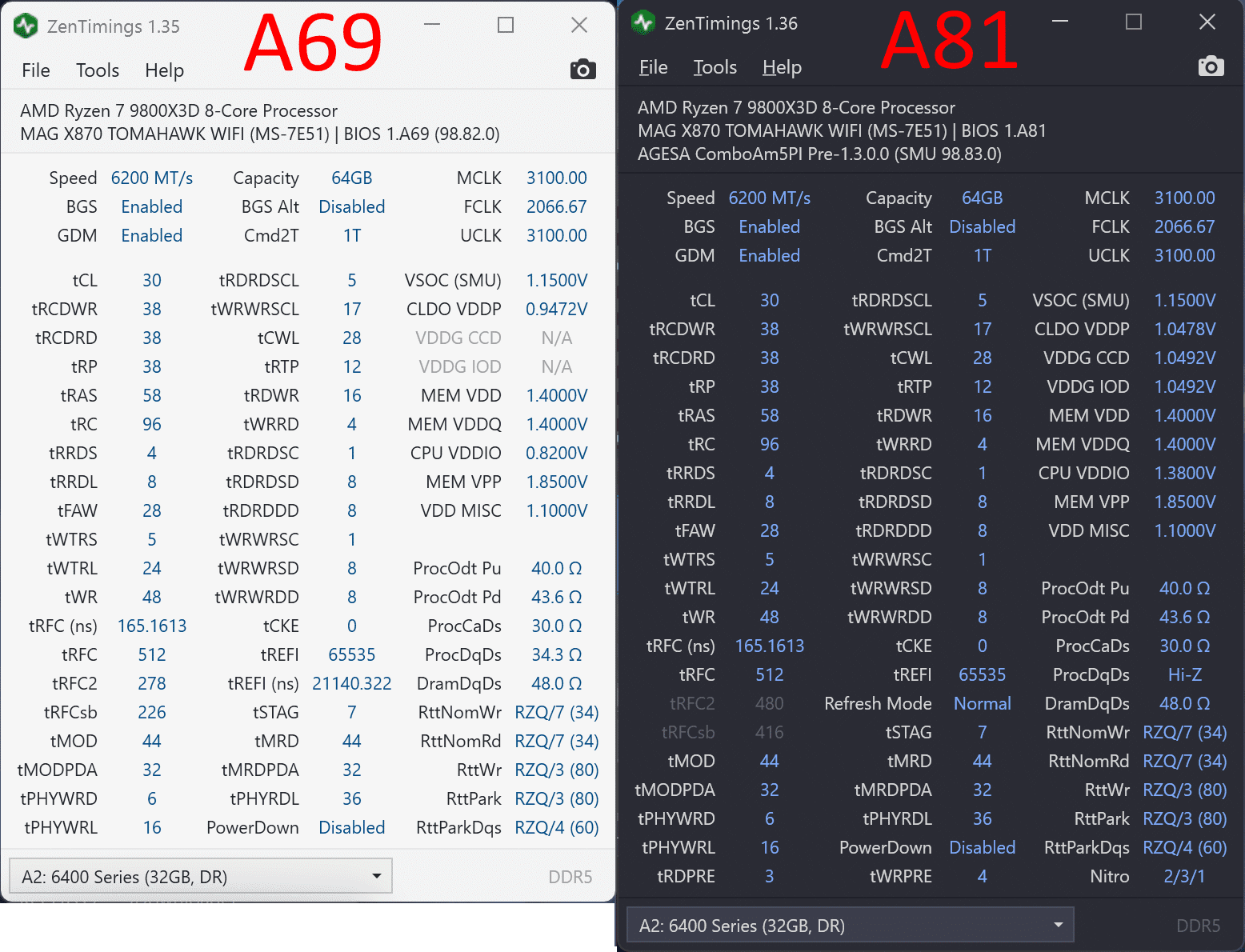Click the tREFI (ns) value 21140.322
Viewport: 1245px width, 952px height.
pos(352,683)
